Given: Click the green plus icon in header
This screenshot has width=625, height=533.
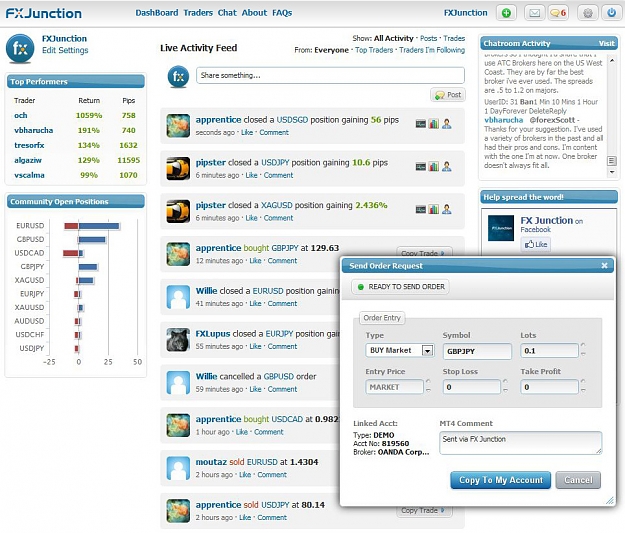Looking at the screenshot, I should [x=506, y=13].
